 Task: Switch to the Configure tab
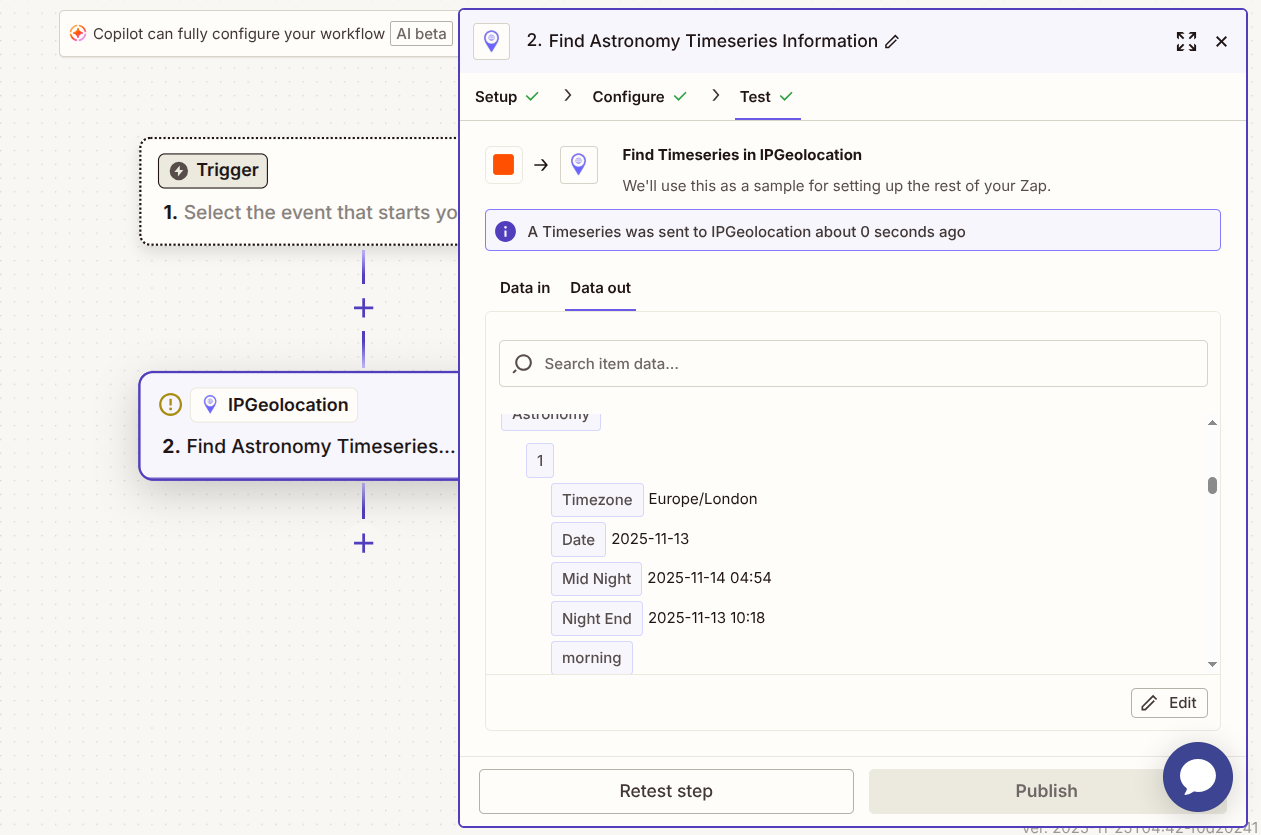[x=628, y=97]
